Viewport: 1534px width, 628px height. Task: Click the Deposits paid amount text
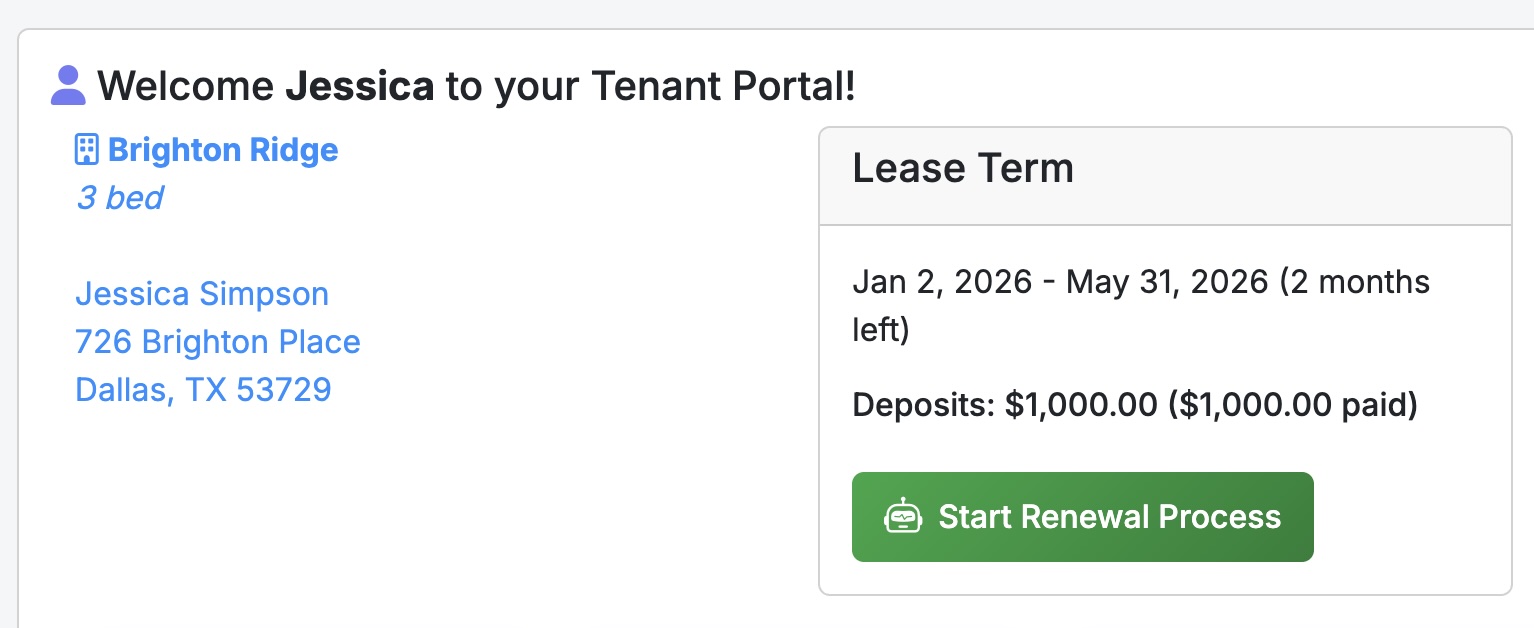point(1134,404)
